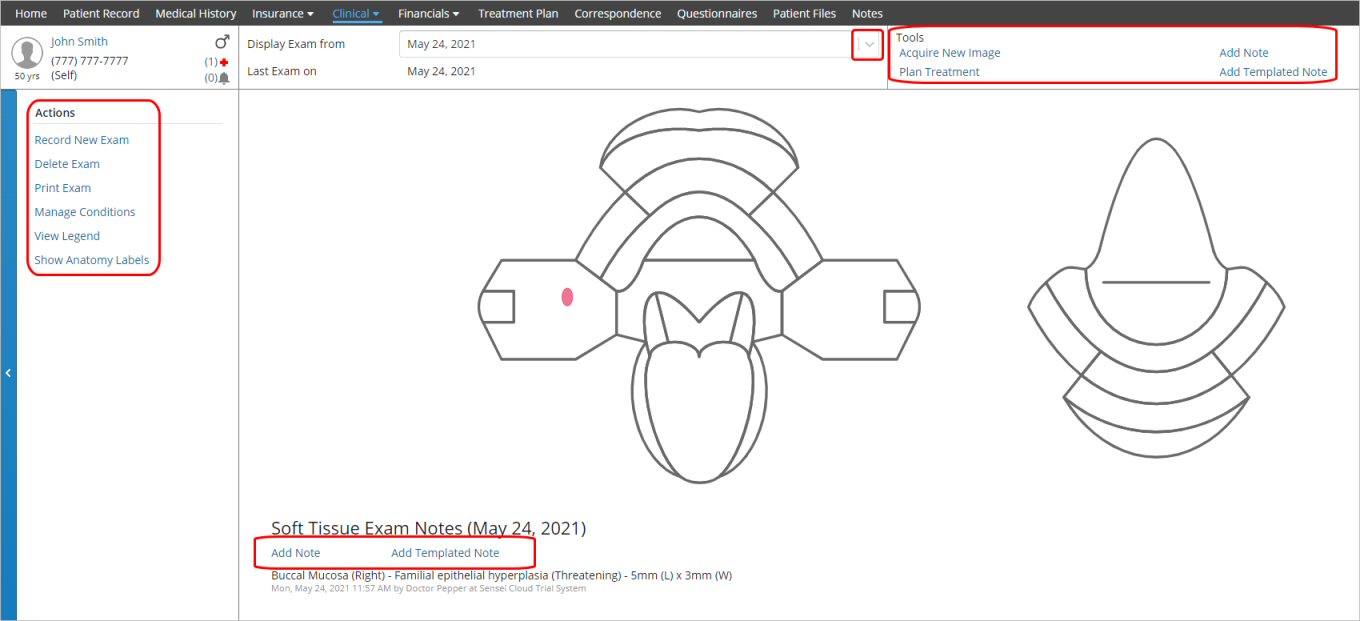This screenshot has width=1360, height=621.
Task: Open Notes in the top menu bar
Action: coord(867,14)
